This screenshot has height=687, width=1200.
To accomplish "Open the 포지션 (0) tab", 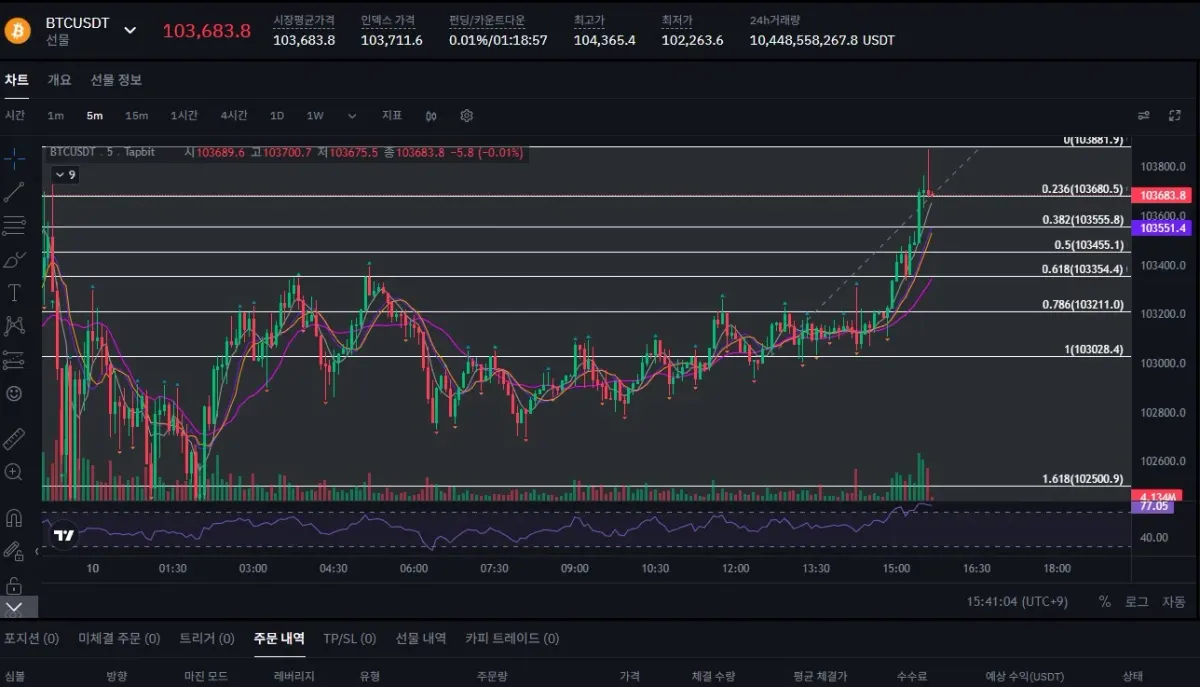I will click(x=31, y=638).
